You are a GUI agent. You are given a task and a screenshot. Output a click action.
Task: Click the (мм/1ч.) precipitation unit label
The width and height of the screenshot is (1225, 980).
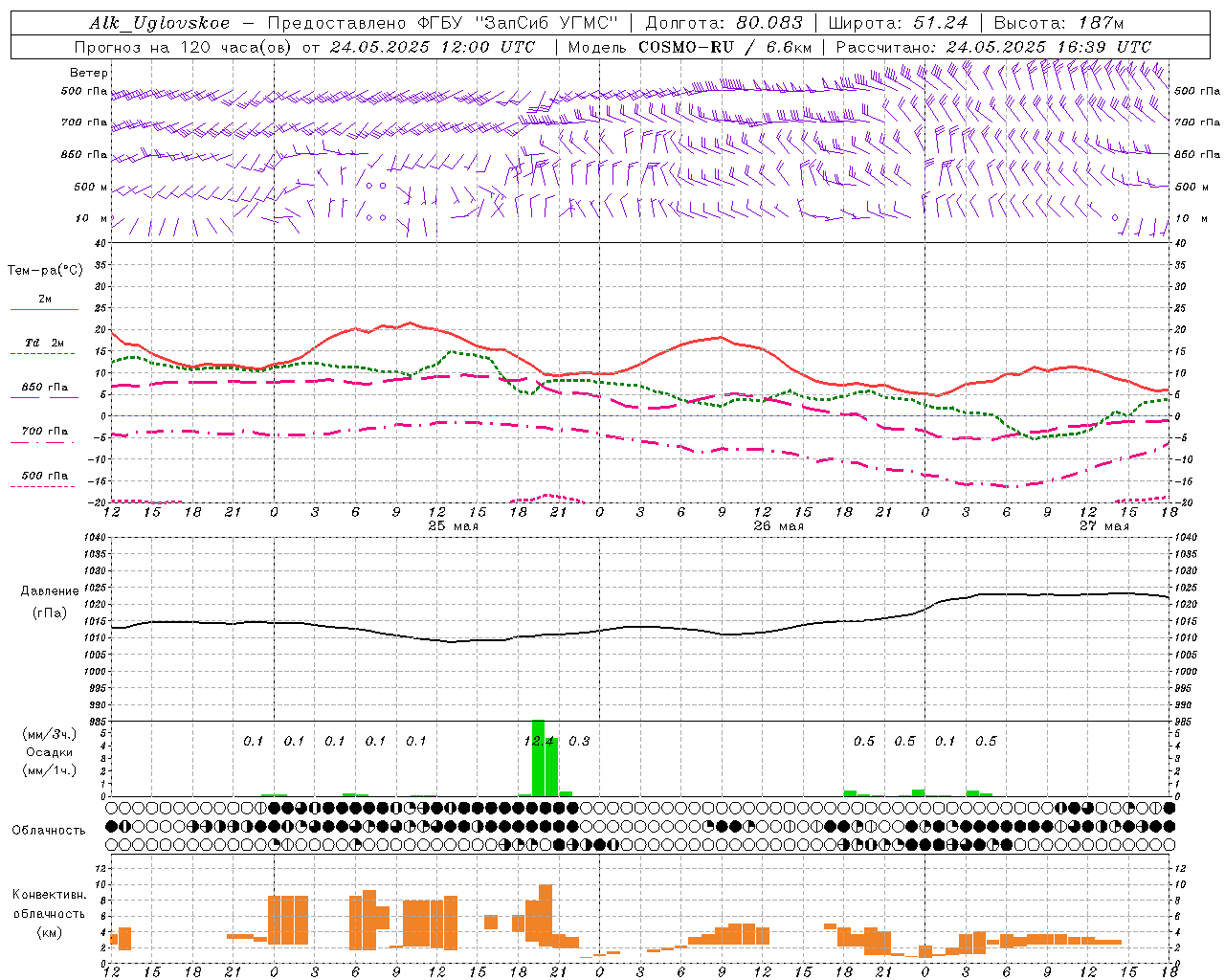coord(50,769)
